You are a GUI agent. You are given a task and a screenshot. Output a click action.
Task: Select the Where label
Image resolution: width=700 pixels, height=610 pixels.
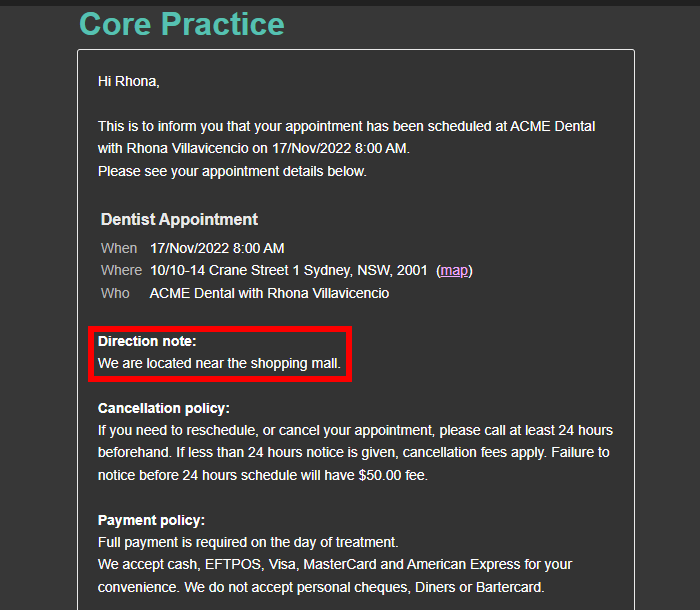coord(121,271)
